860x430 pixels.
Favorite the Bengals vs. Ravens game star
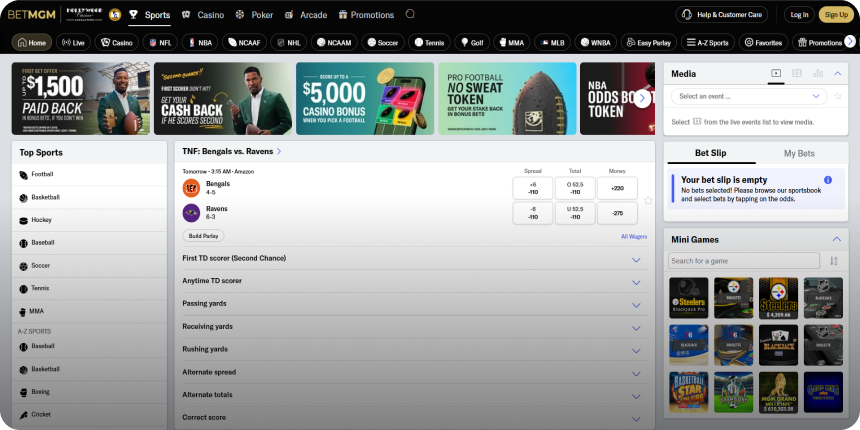648,200
